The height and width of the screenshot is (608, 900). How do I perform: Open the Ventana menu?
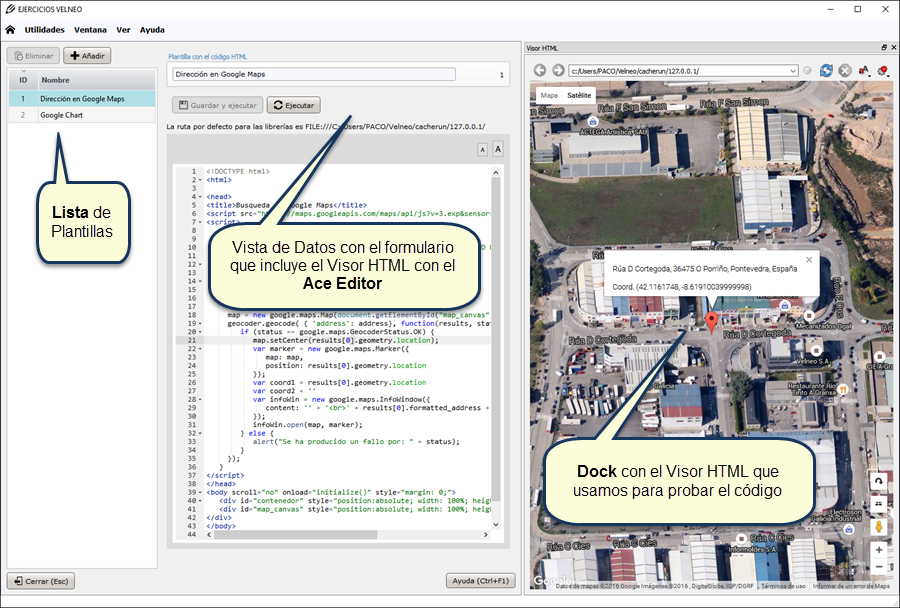(x=91, y=30)
